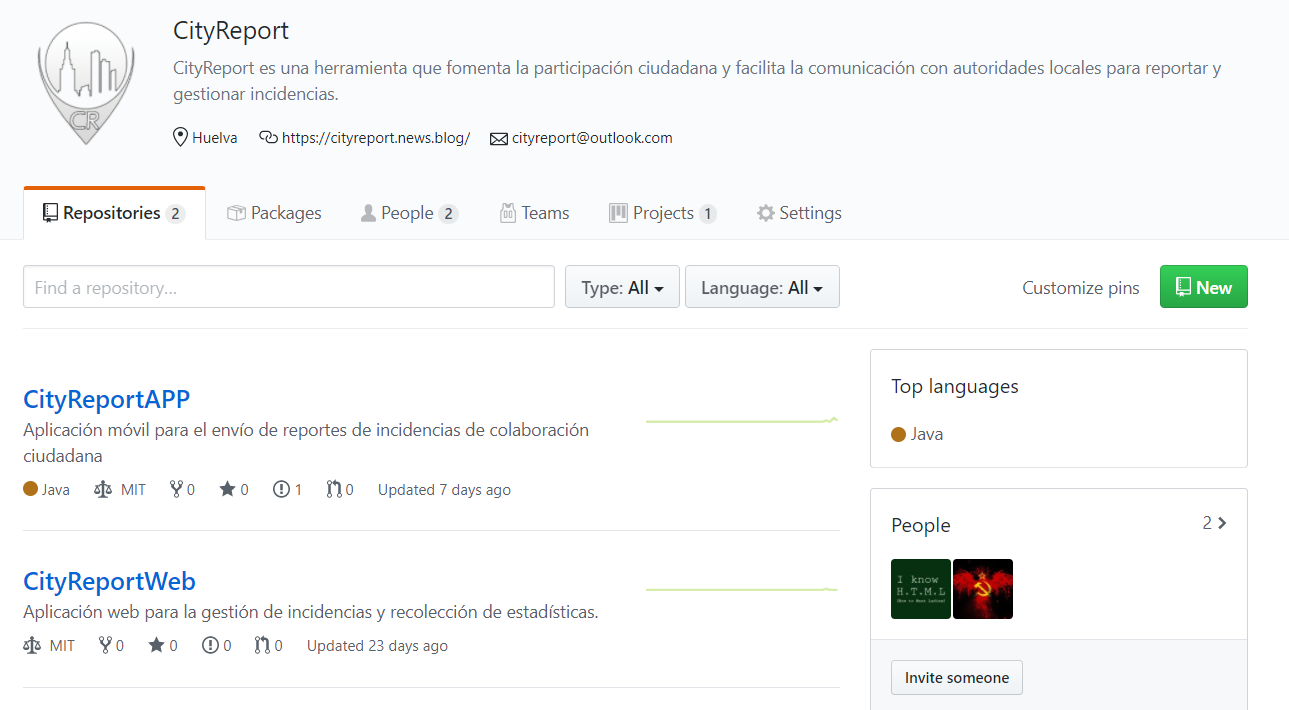The width and height of the screenshot is (1289, 710).
Task: Click the CityReport organization title
Action: 231,31
